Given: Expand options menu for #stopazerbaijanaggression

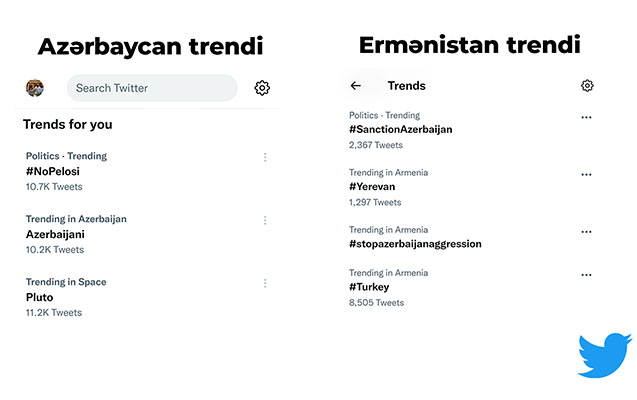Looking at the screenshot, I should (x=586, y=231).
